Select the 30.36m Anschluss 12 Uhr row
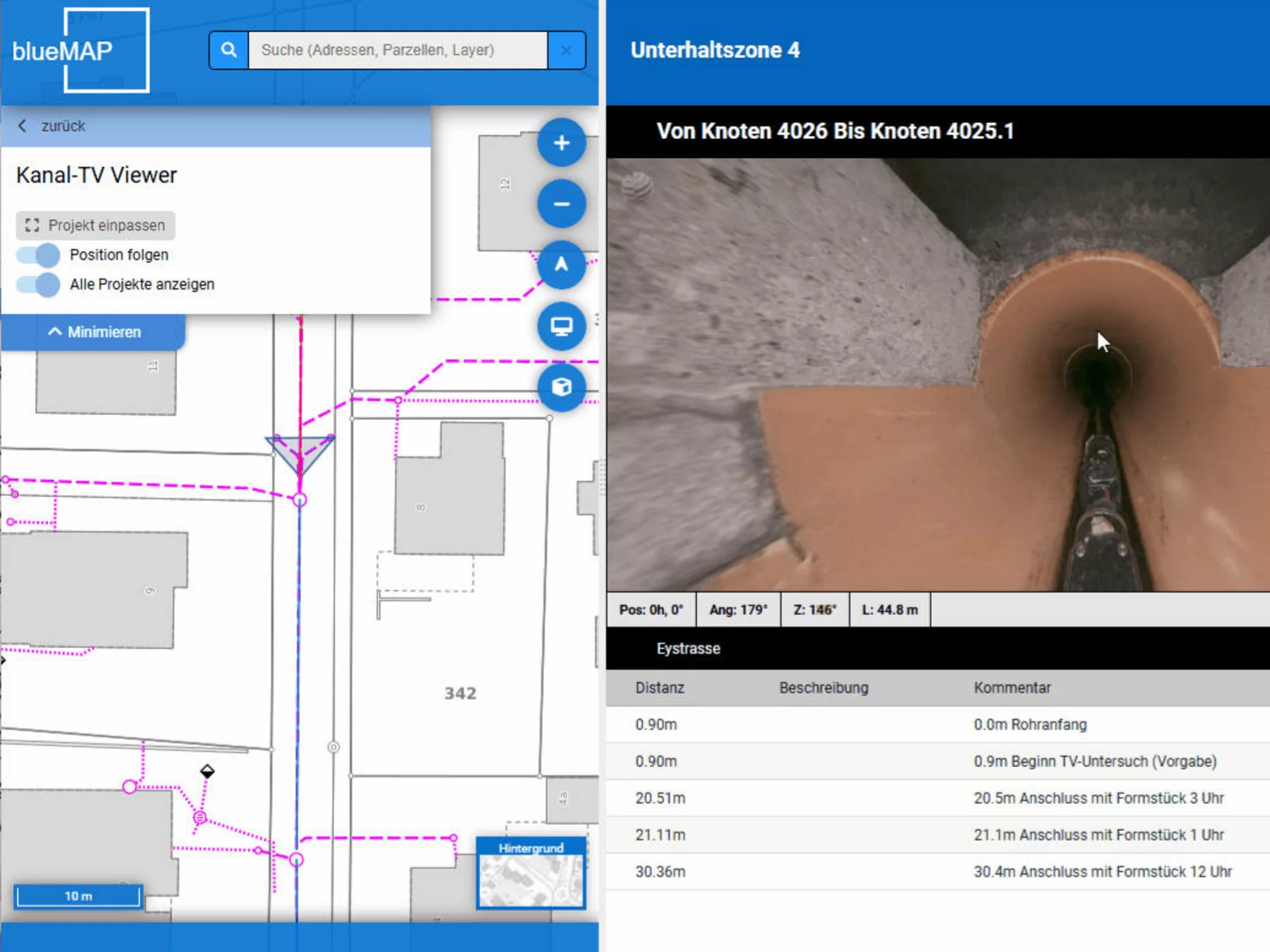This screenshot has width=1270, height=952. (938, 871)
